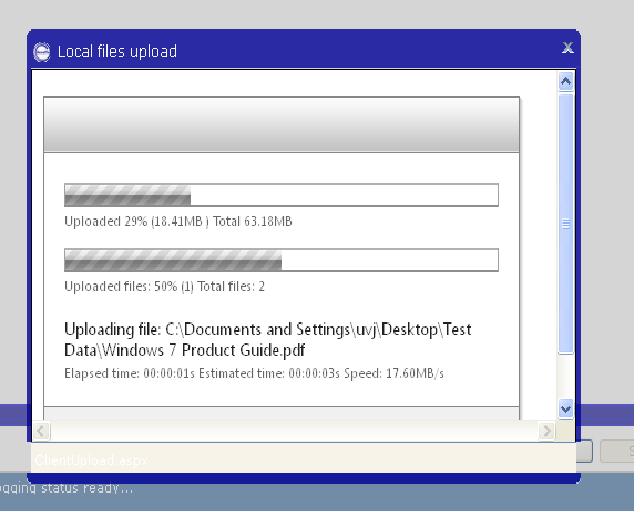640x512 pixels.
Task: Click the globe icon in dialog title bar
Action: pos(42,52)
